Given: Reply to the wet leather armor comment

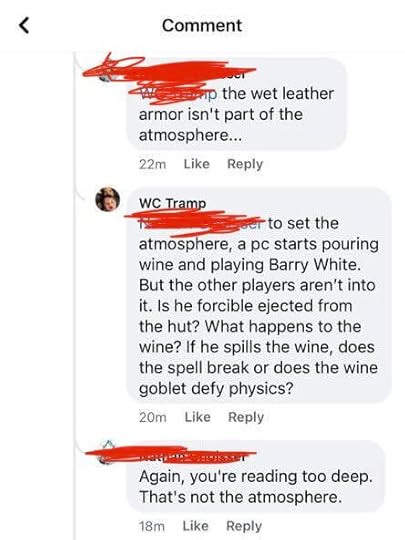Looking at the screenshot, I should tap(245, 164).
